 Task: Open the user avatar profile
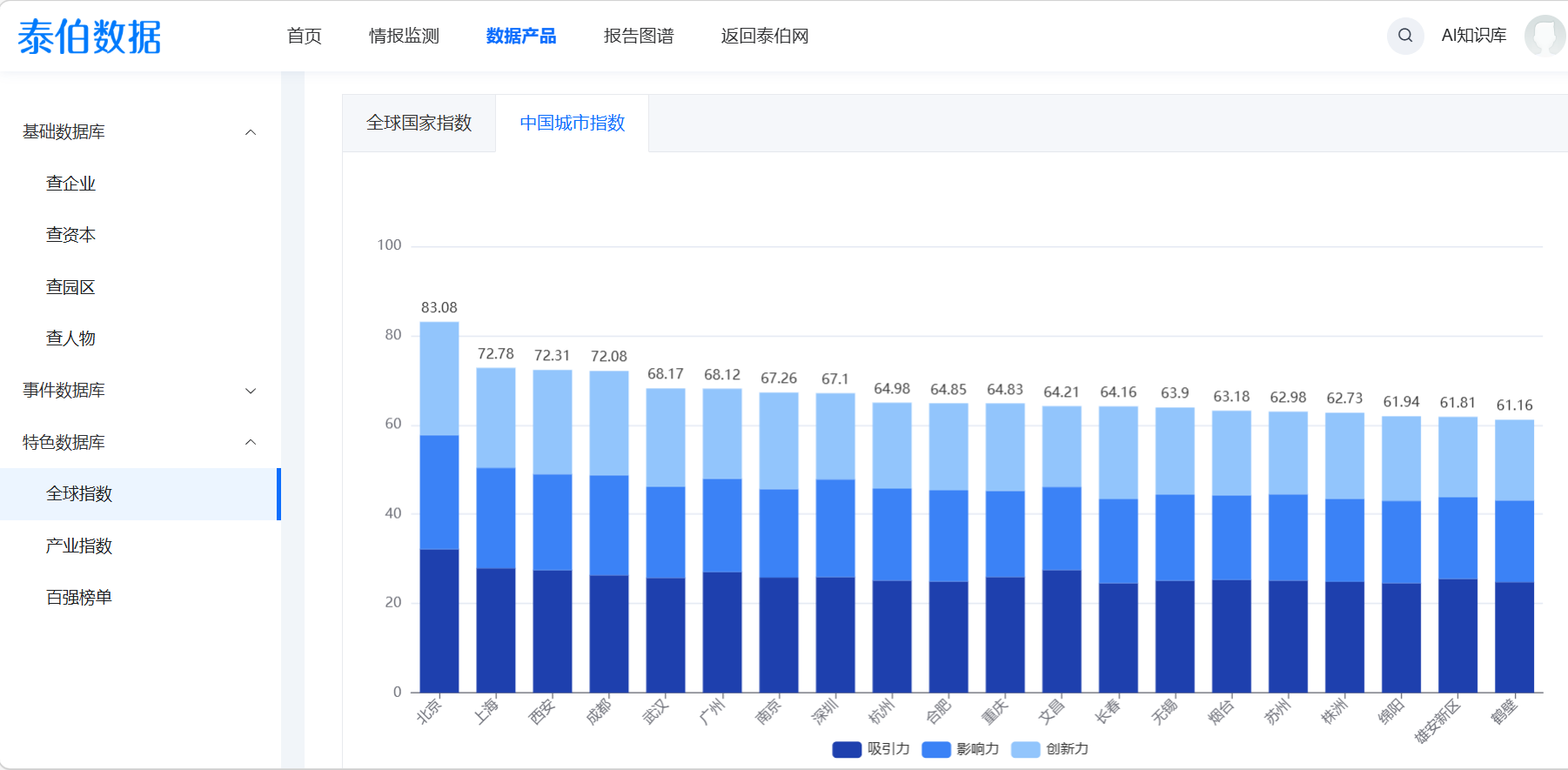pos(1545,36)
